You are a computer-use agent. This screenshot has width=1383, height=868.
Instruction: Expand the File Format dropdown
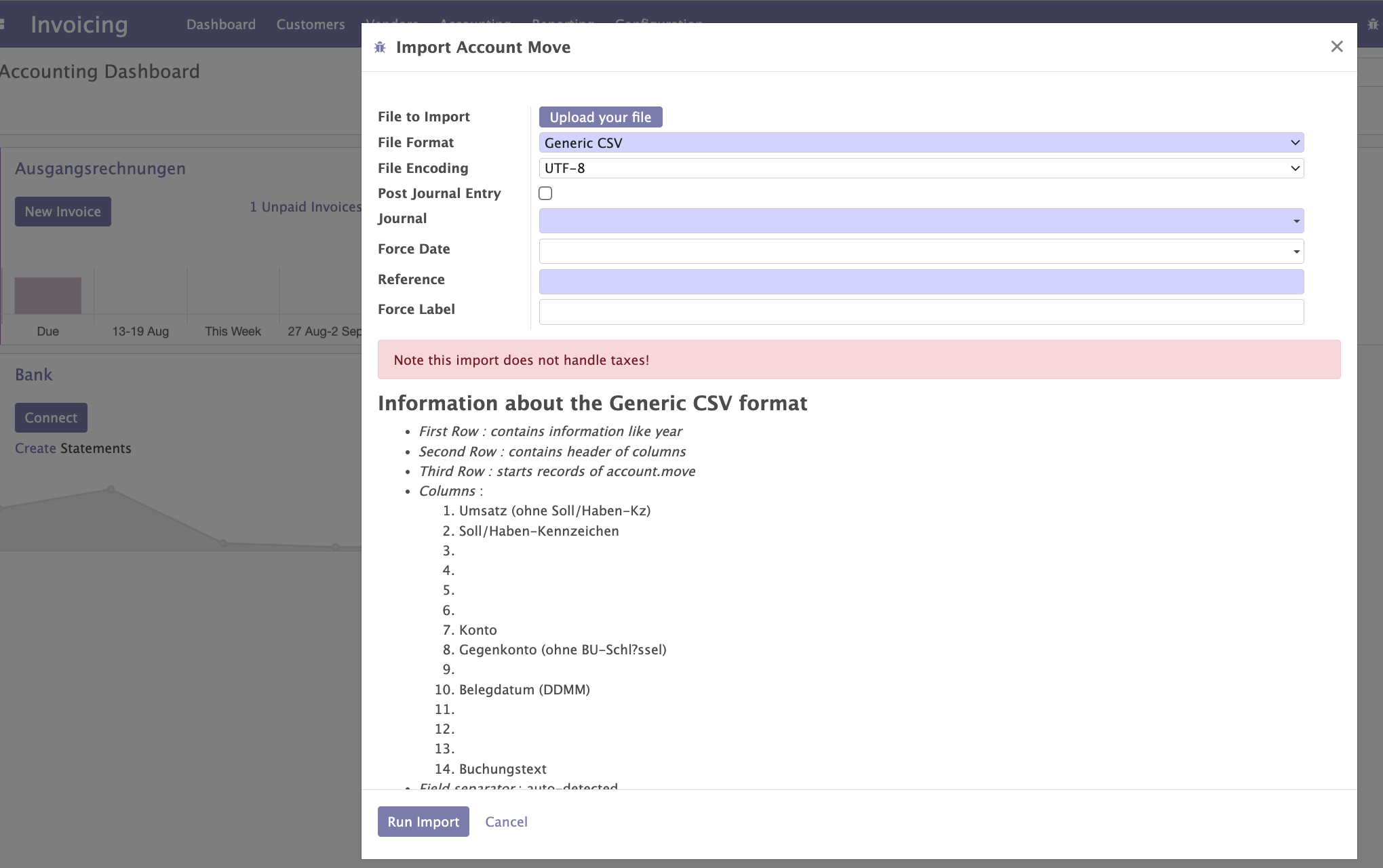[x=920, y=142]
